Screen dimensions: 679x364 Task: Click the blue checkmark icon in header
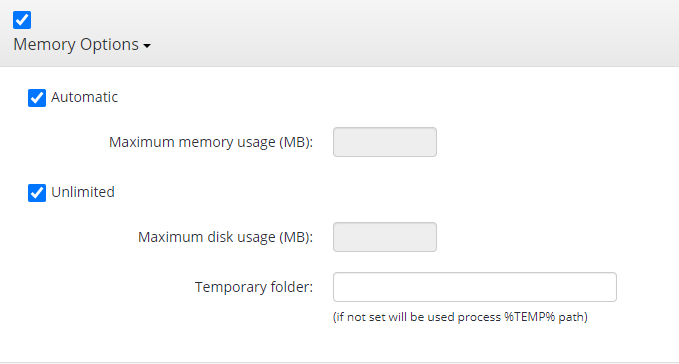pyautogui.click(x=22, y=20)
